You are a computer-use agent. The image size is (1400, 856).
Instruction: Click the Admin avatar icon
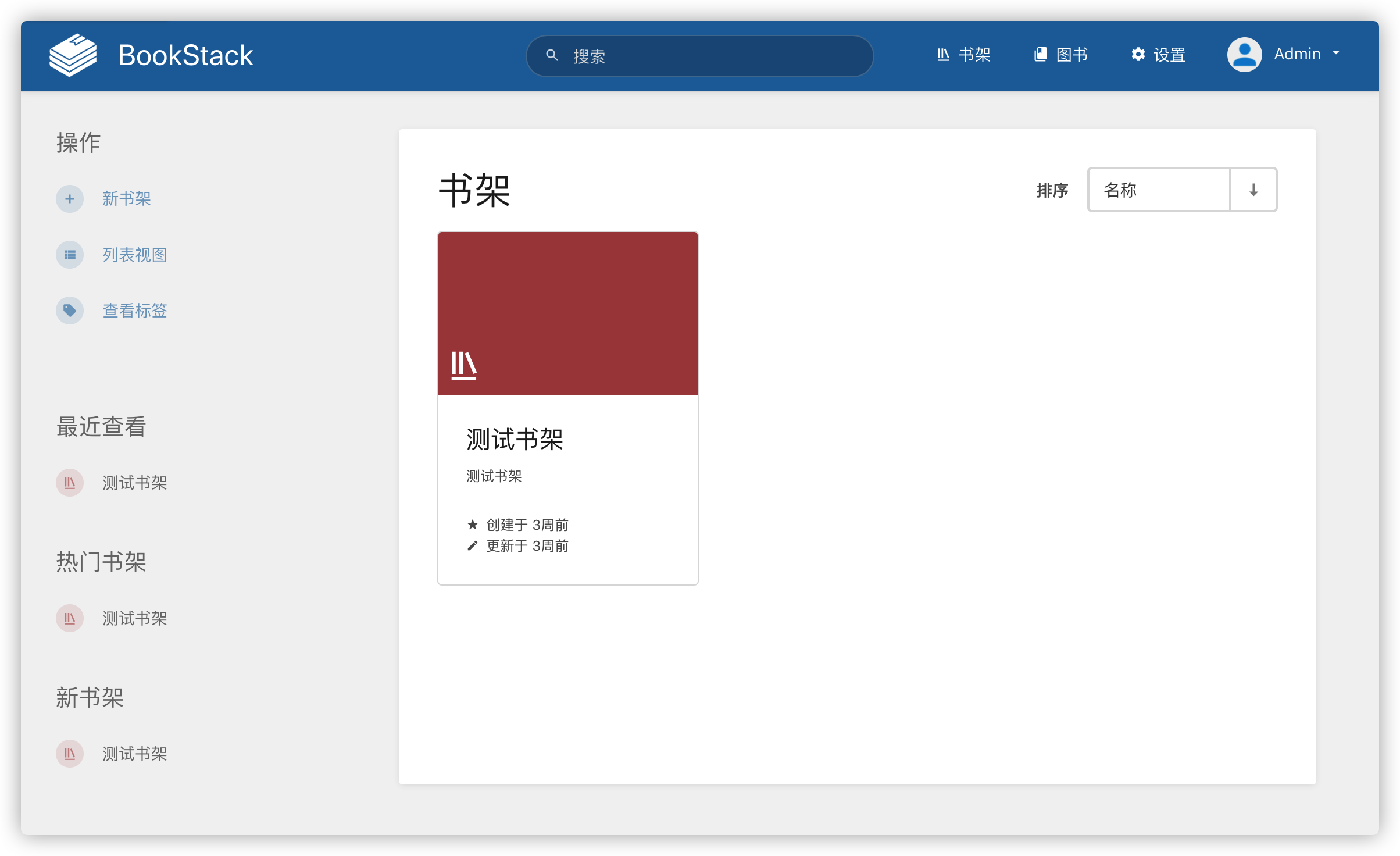(x=1244, y=54)
